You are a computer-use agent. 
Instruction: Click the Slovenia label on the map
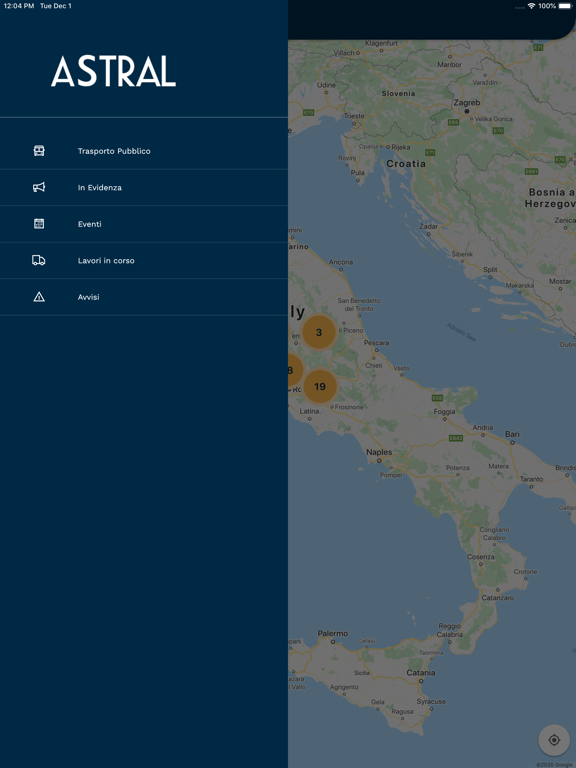tap(398, 94)
